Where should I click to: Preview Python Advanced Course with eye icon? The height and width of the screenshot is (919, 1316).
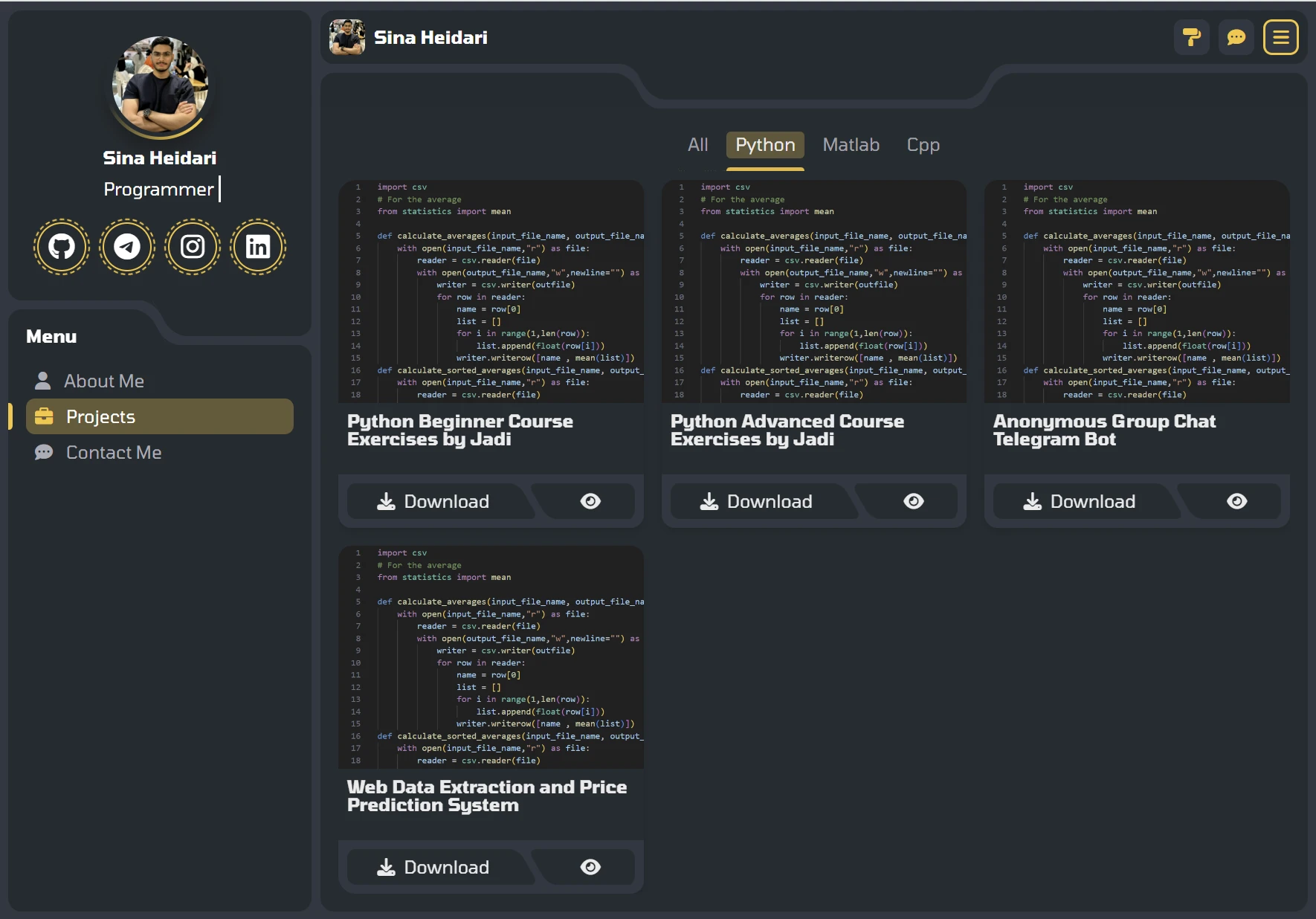(x=913, y=502)
